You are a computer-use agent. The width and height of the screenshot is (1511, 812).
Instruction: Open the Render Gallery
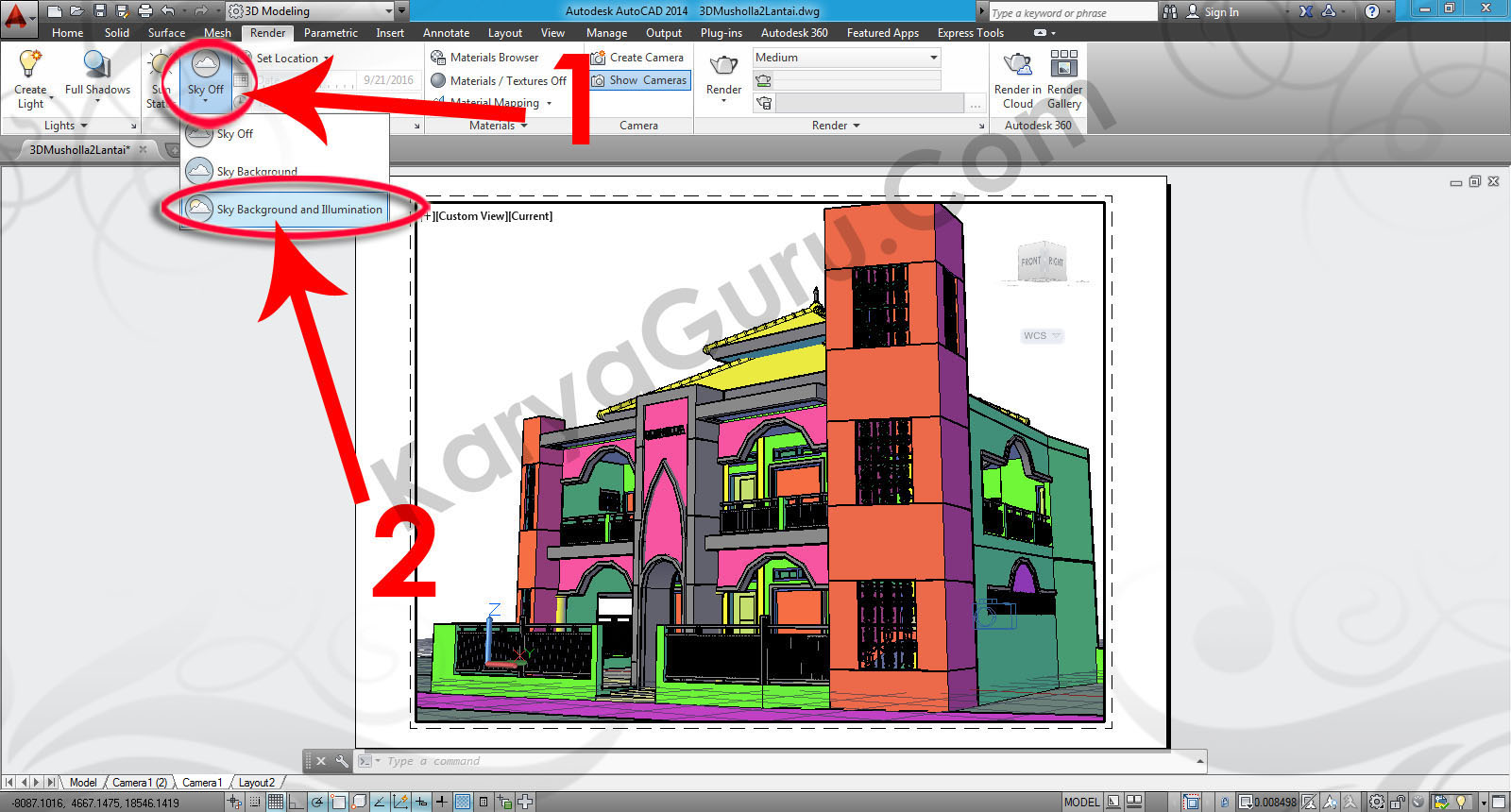[x=1064, y=66]
